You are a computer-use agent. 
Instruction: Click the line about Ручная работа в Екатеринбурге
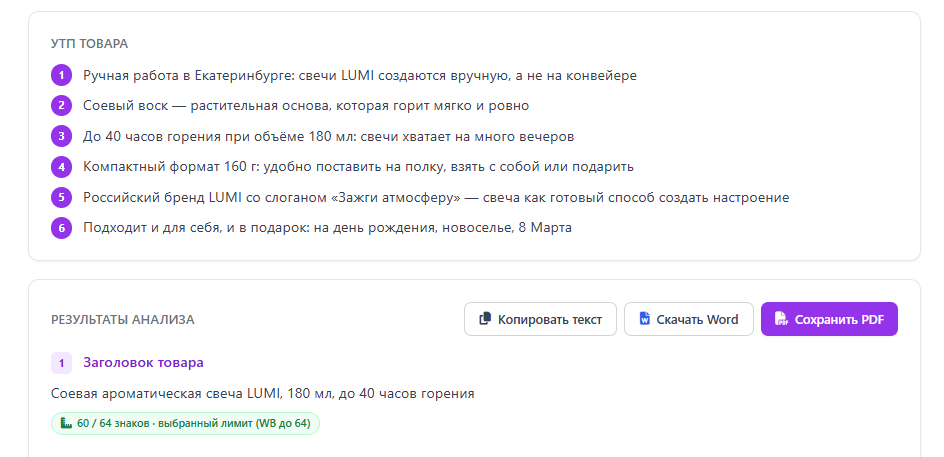click(360, 75)
